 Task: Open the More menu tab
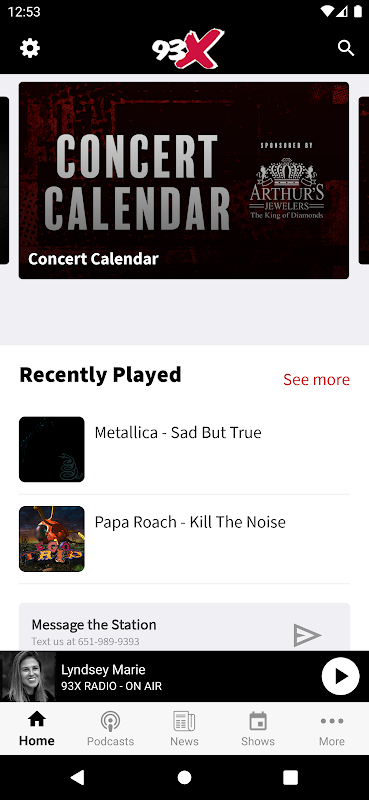332,729
